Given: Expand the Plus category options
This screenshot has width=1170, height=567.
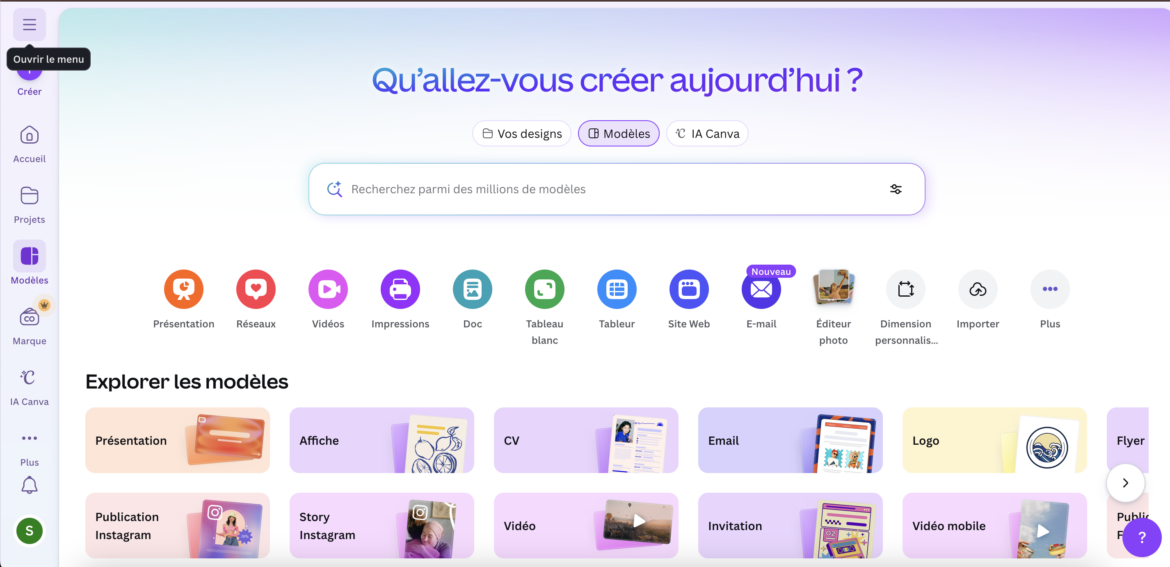Looking at the screenshot, I should coord(1050,290).
